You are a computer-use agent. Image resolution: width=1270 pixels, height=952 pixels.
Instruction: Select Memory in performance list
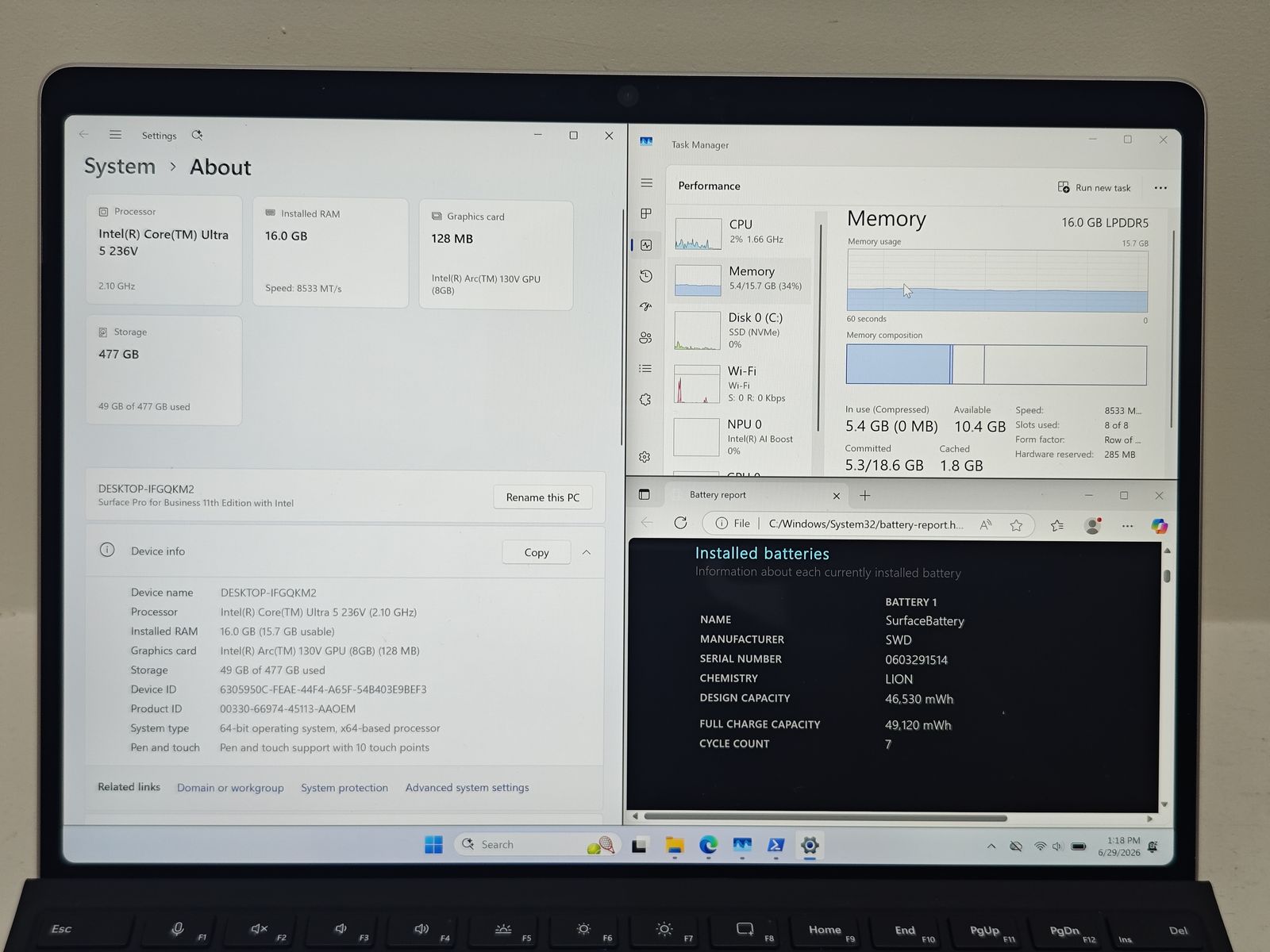pos(741,280)
